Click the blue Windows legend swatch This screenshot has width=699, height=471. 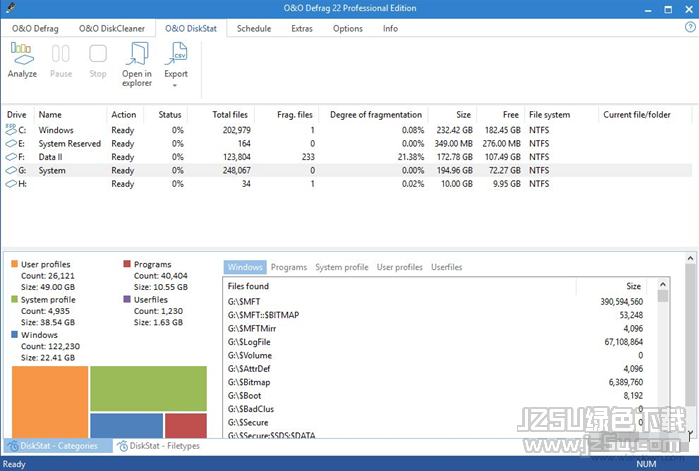[14, 334]
